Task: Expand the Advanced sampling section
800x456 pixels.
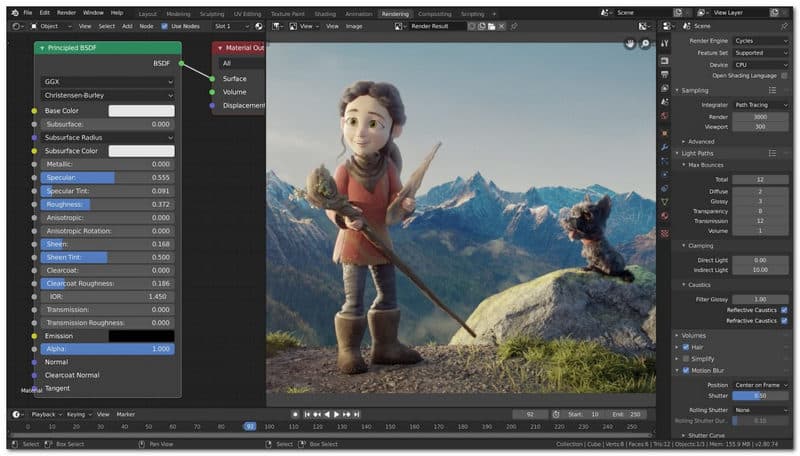Action: pyautogui.click(x=700, y=141)
